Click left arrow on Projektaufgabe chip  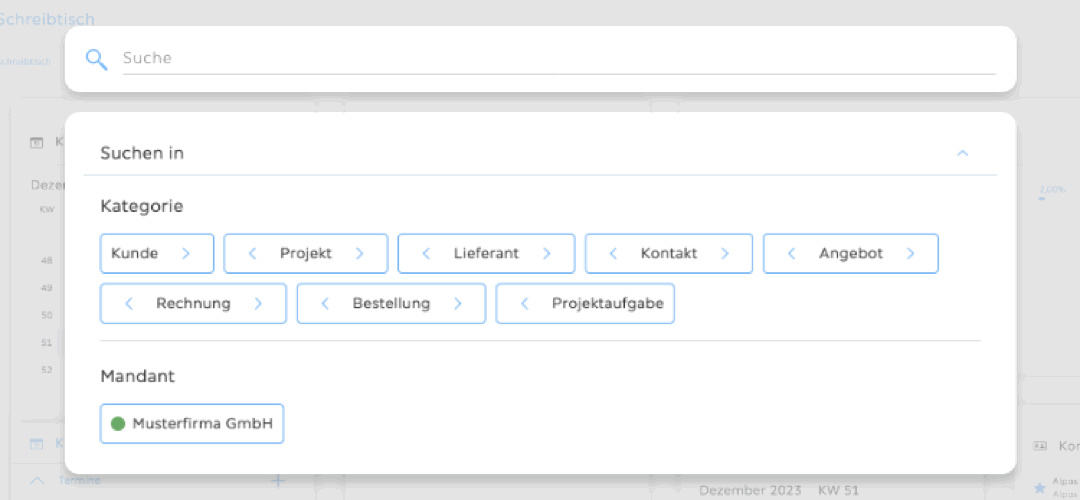tap(524, 304)
